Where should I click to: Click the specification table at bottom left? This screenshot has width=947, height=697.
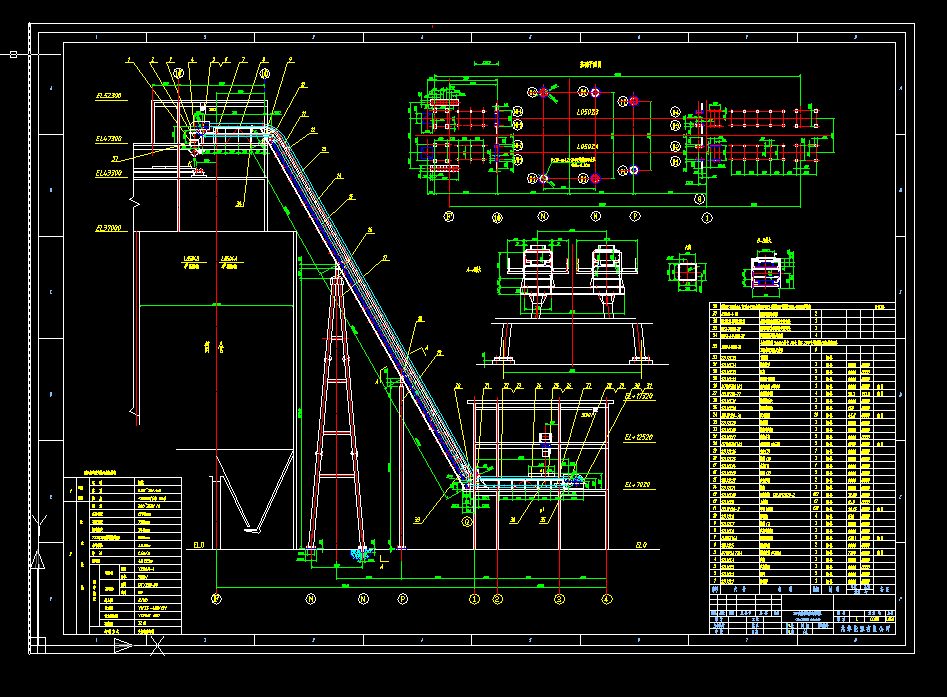(x=123, y=553)
